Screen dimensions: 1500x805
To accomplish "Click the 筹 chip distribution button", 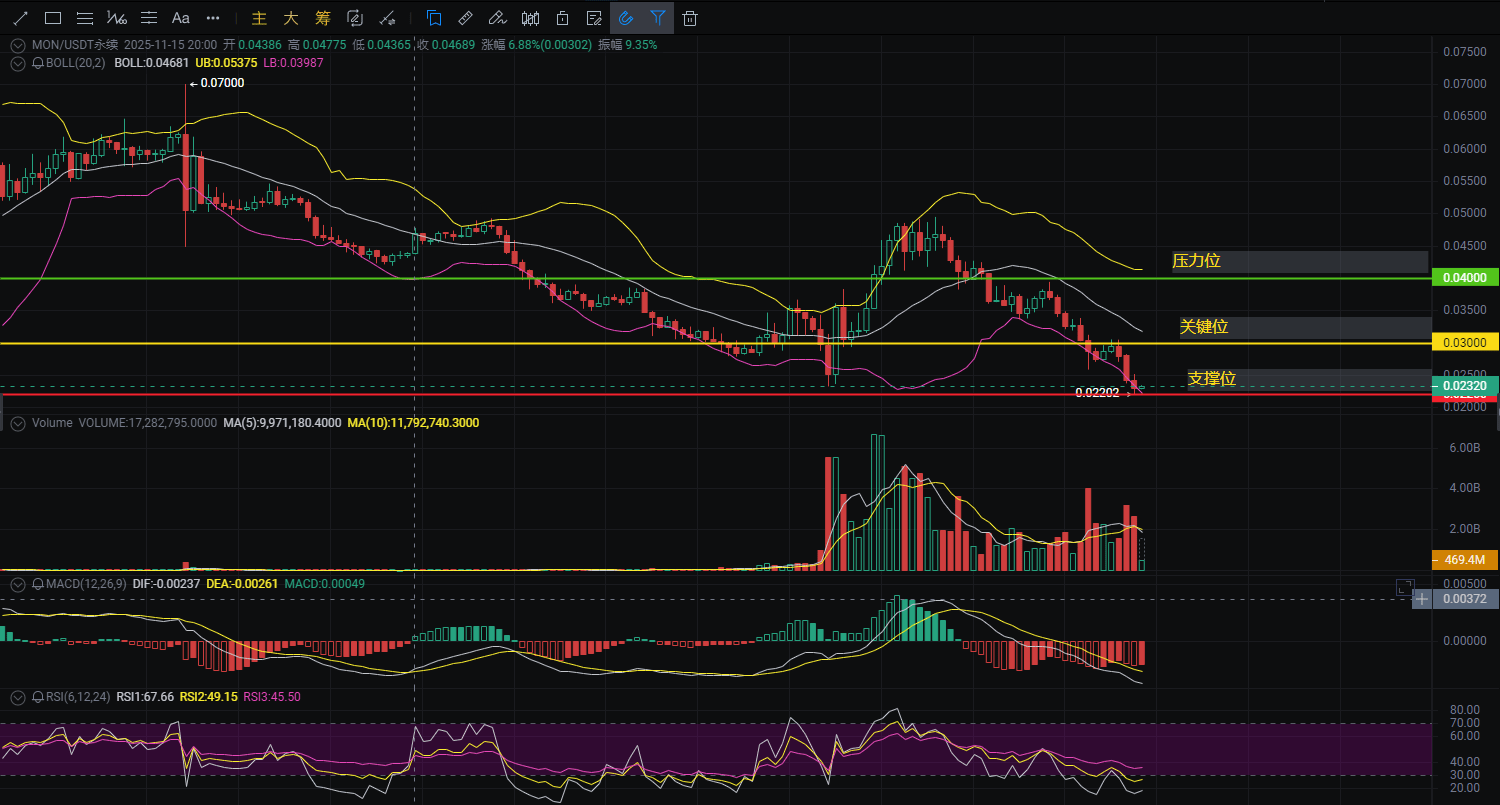I will 322,18.
